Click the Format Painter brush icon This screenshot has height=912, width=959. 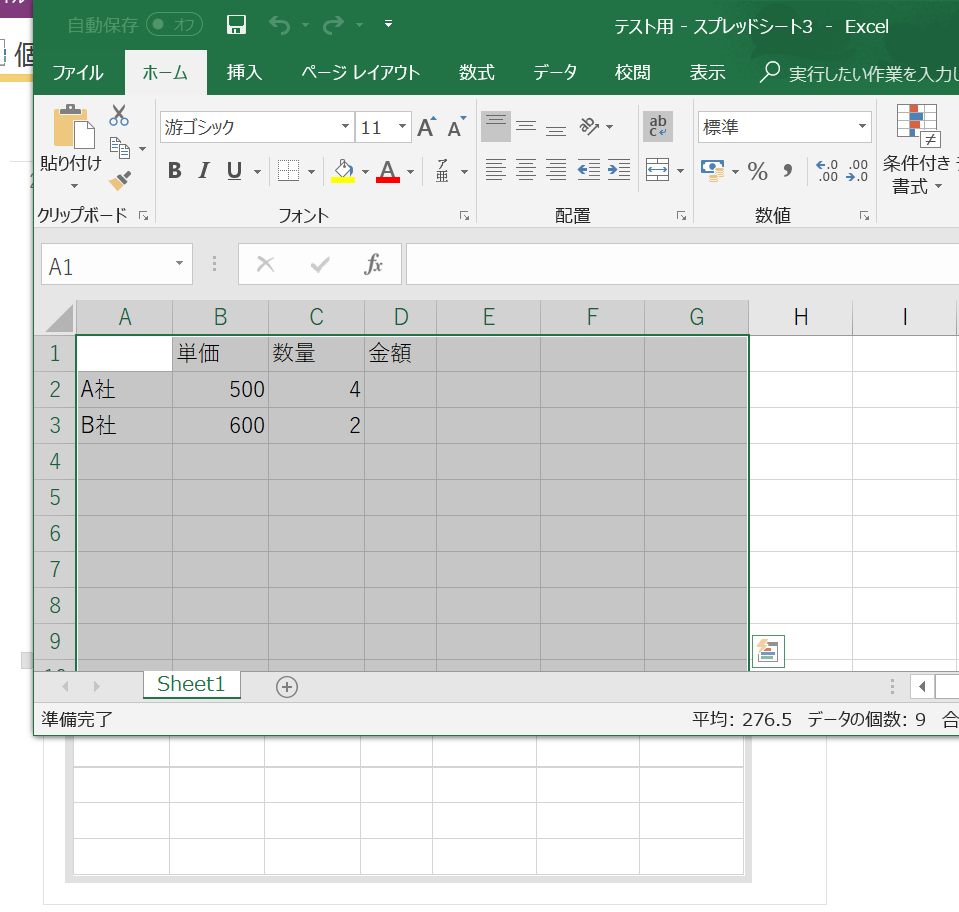117,180
